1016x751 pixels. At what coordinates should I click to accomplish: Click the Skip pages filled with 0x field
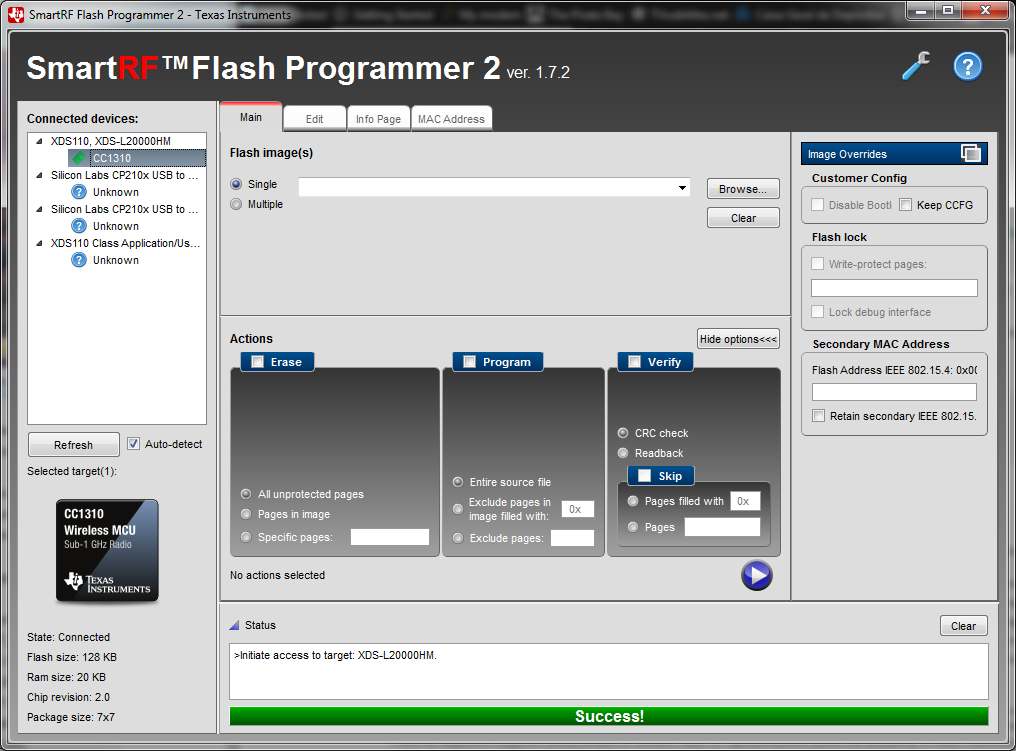point(745,501)
